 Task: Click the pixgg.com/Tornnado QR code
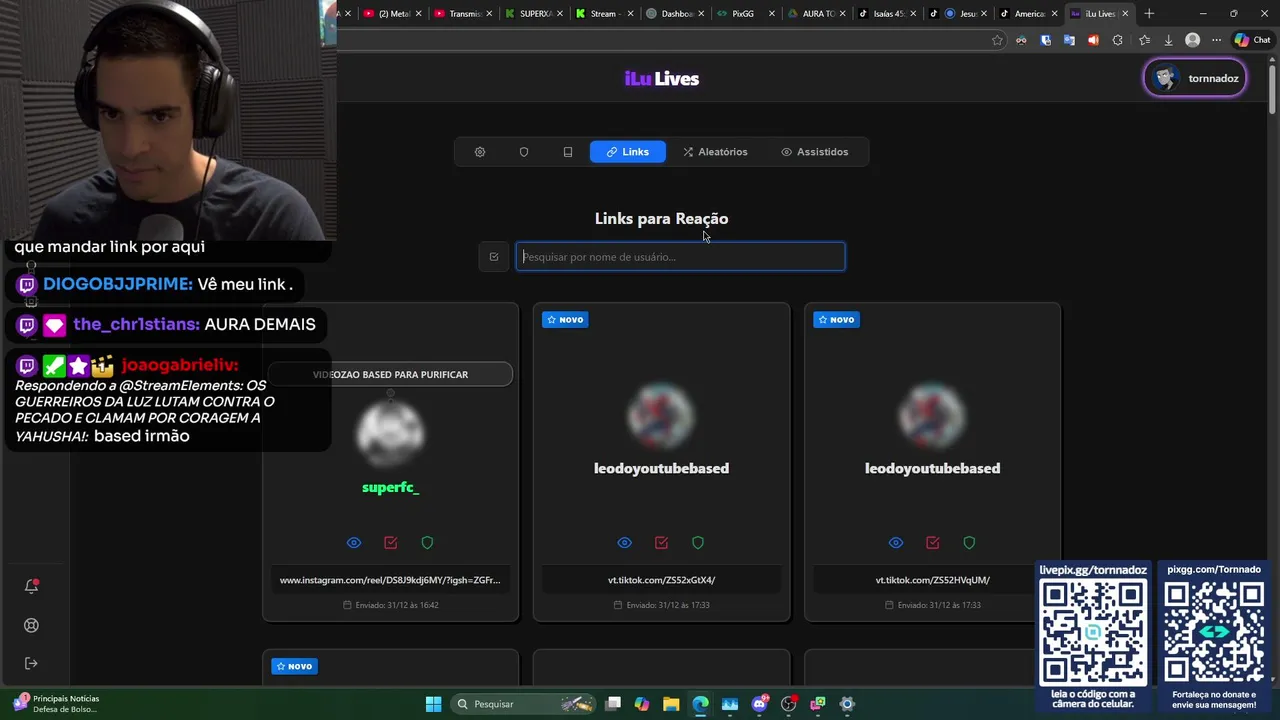(1214, 633)
